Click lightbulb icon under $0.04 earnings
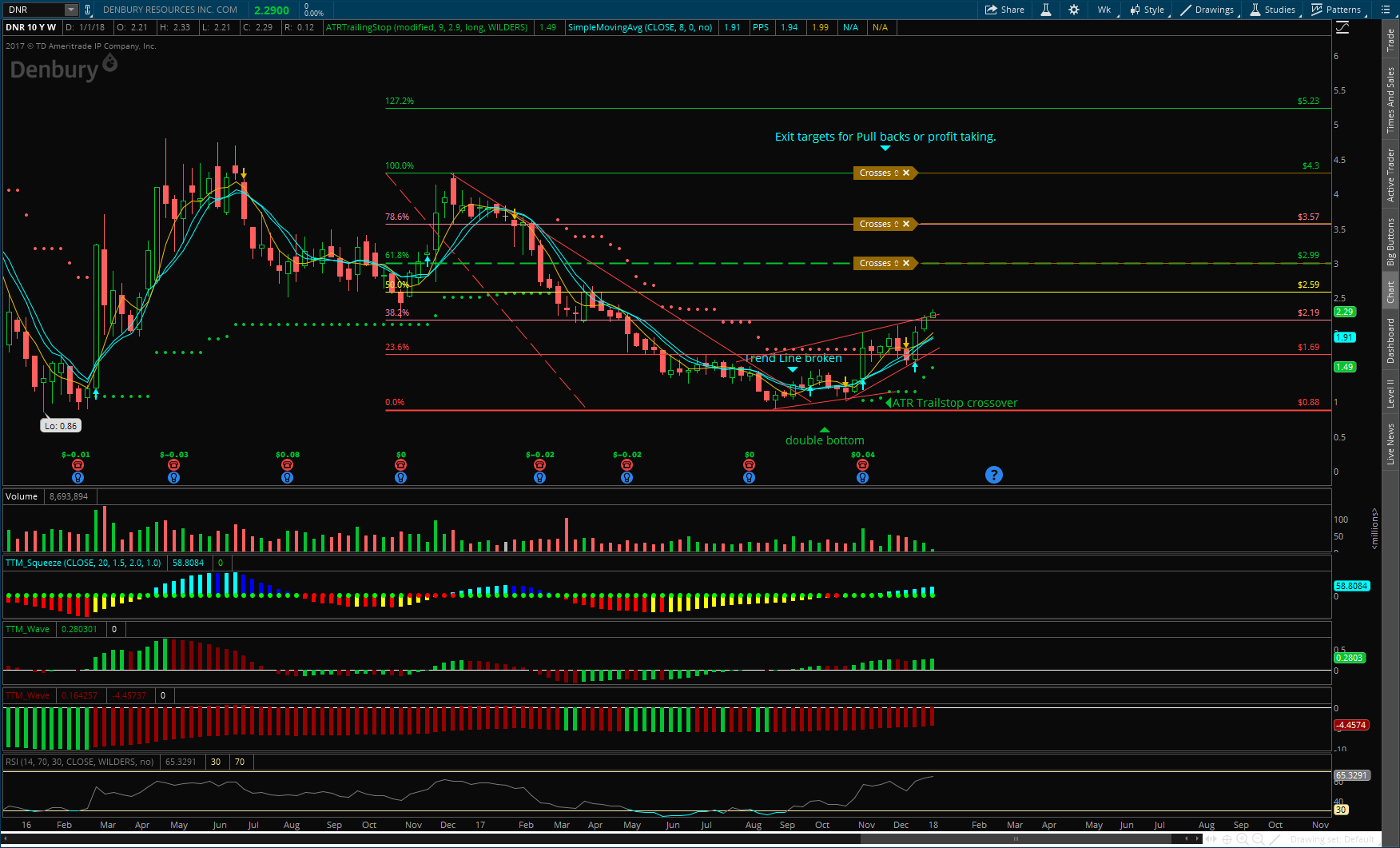This screenshot has width=1400, height=848. [863, 477]
